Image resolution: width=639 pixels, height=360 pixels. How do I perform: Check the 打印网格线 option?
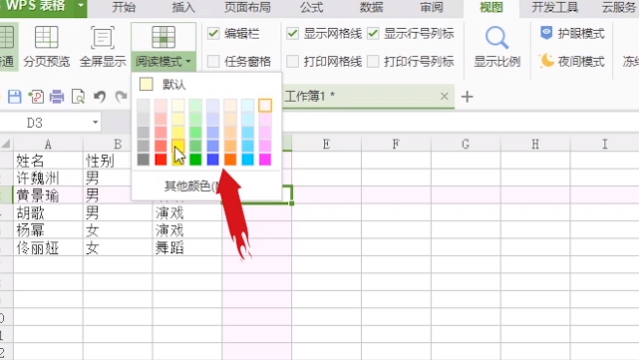[x=292, y=62]
